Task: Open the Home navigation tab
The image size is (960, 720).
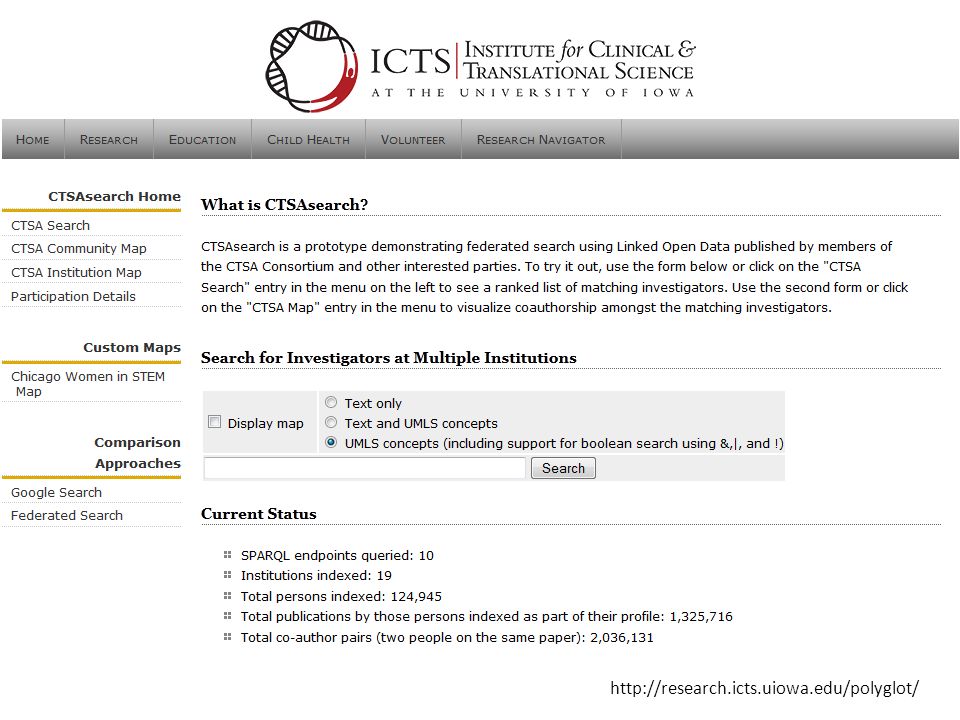Action: tap(33, 140)
